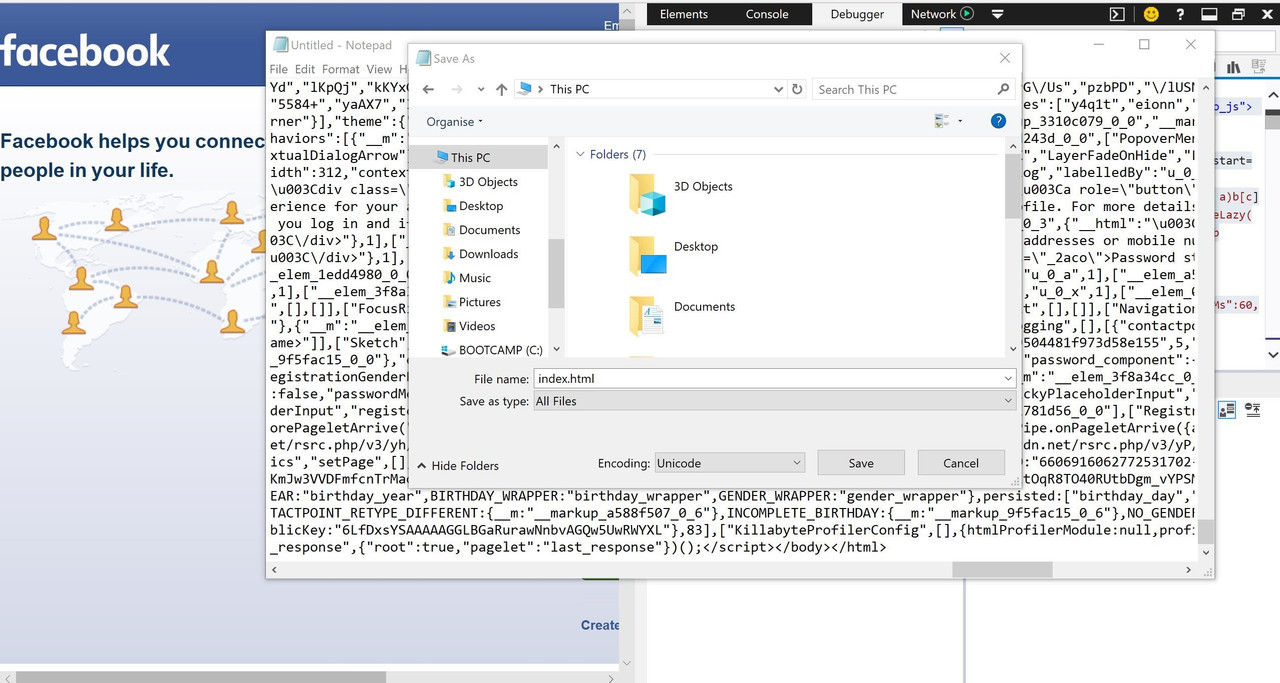Open the Documents folder icon in list
The image size is (1280, 683).
pos(648,314)
